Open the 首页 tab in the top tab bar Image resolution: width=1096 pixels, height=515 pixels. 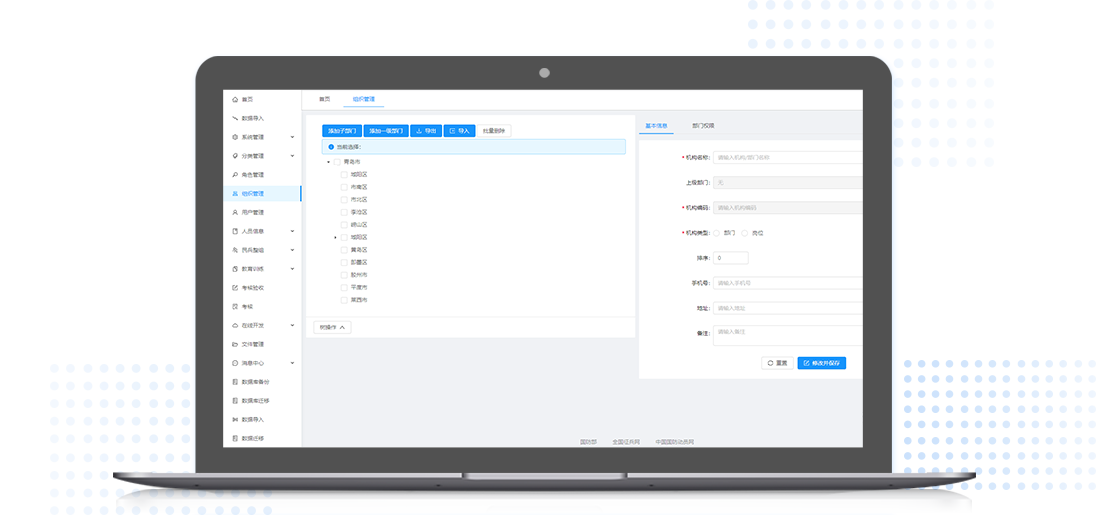(324, 100)
